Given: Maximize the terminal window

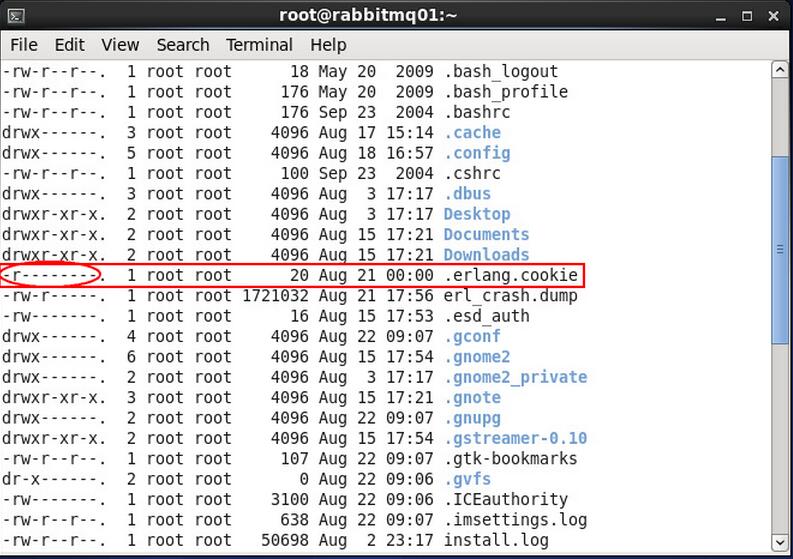Looking at the screenshot, I should pos(745,16).
